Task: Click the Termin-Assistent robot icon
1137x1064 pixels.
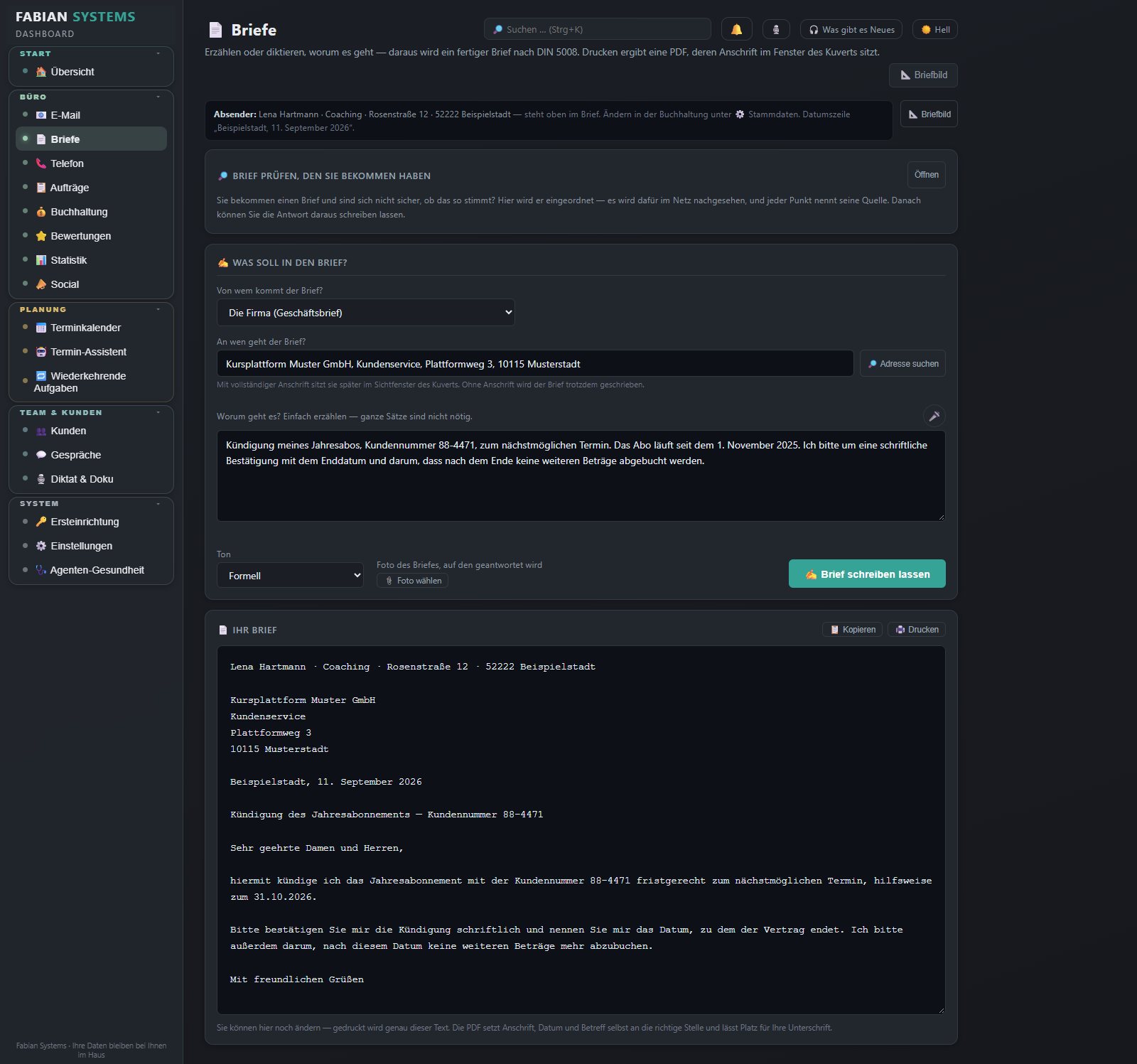Action: tap(41, 352)
